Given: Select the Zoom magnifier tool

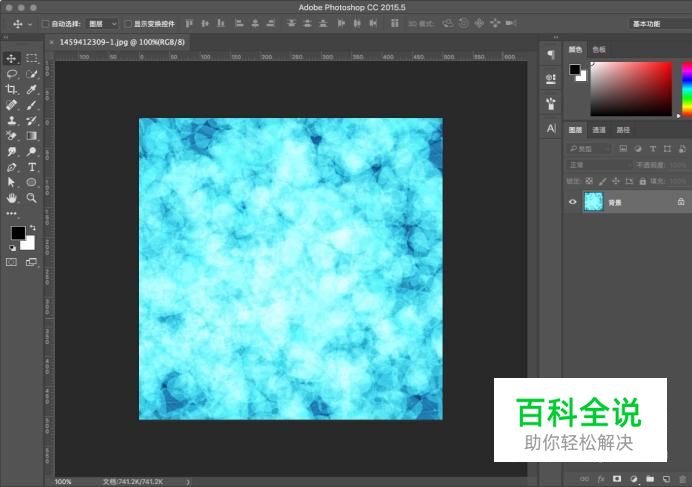Looking at the screenshot, I should coord(32,198).
